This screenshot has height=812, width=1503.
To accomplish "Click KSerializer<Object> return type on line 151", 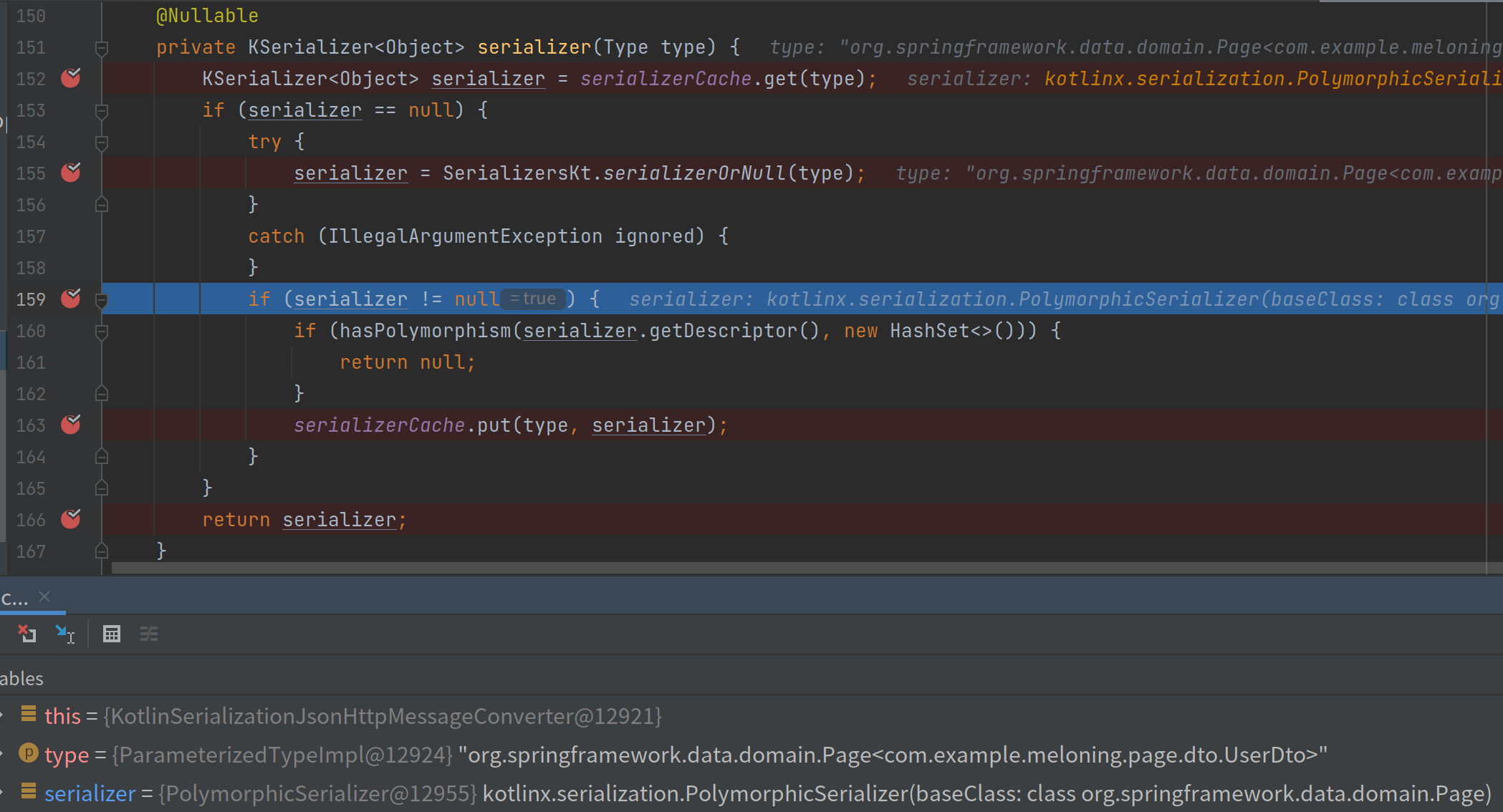I will tap(356, 47).
